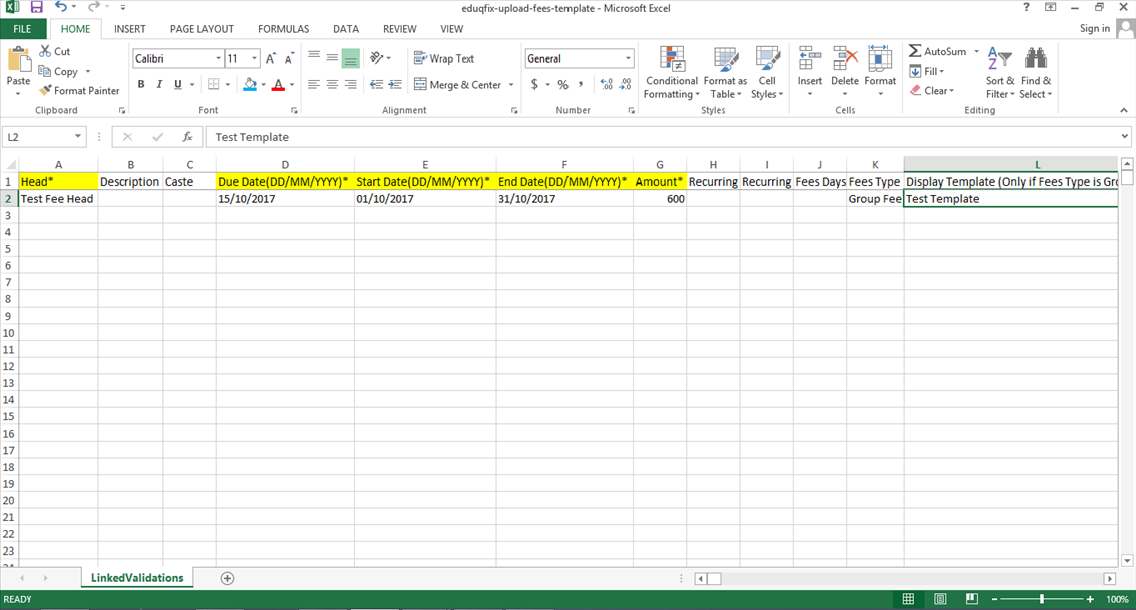
Task: Click the Save icon in quick access toolbar
Action: pyautogui.click(x=36, y=8)
